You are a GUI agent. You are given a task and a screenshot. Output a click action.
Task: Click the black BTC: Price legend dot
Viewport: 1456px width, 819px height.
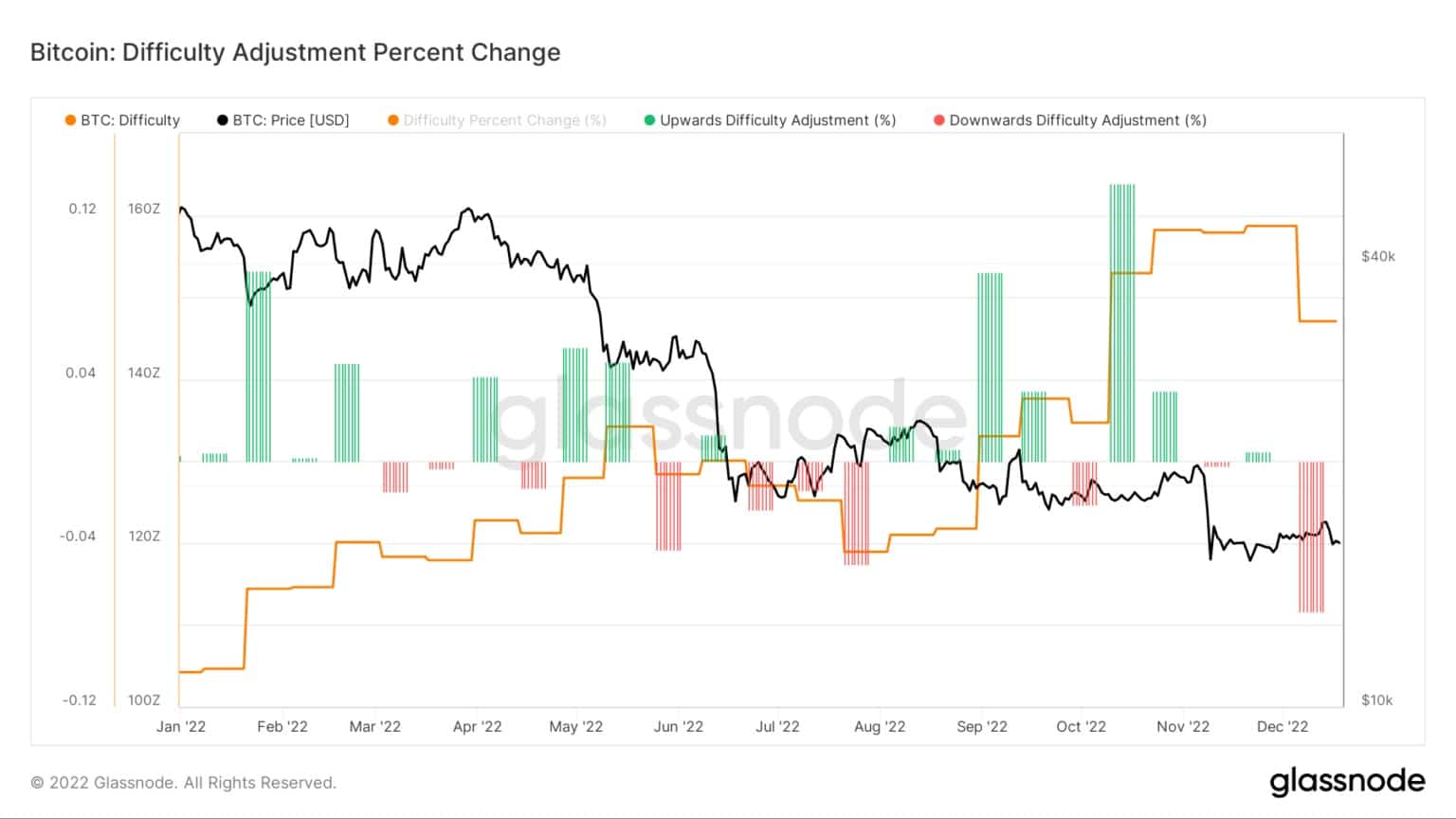223,120
